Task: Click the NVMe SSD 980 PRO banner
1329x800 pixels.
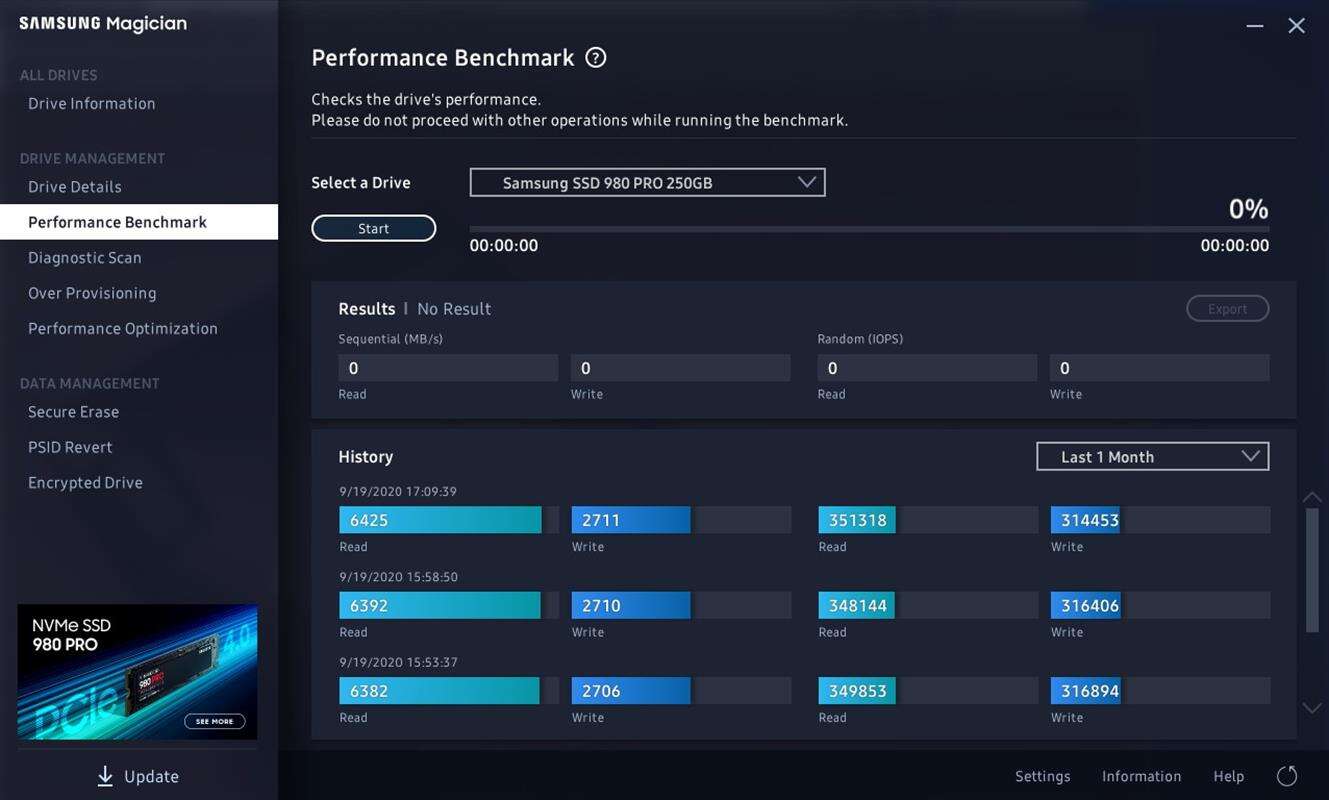Action: [137, 671]
